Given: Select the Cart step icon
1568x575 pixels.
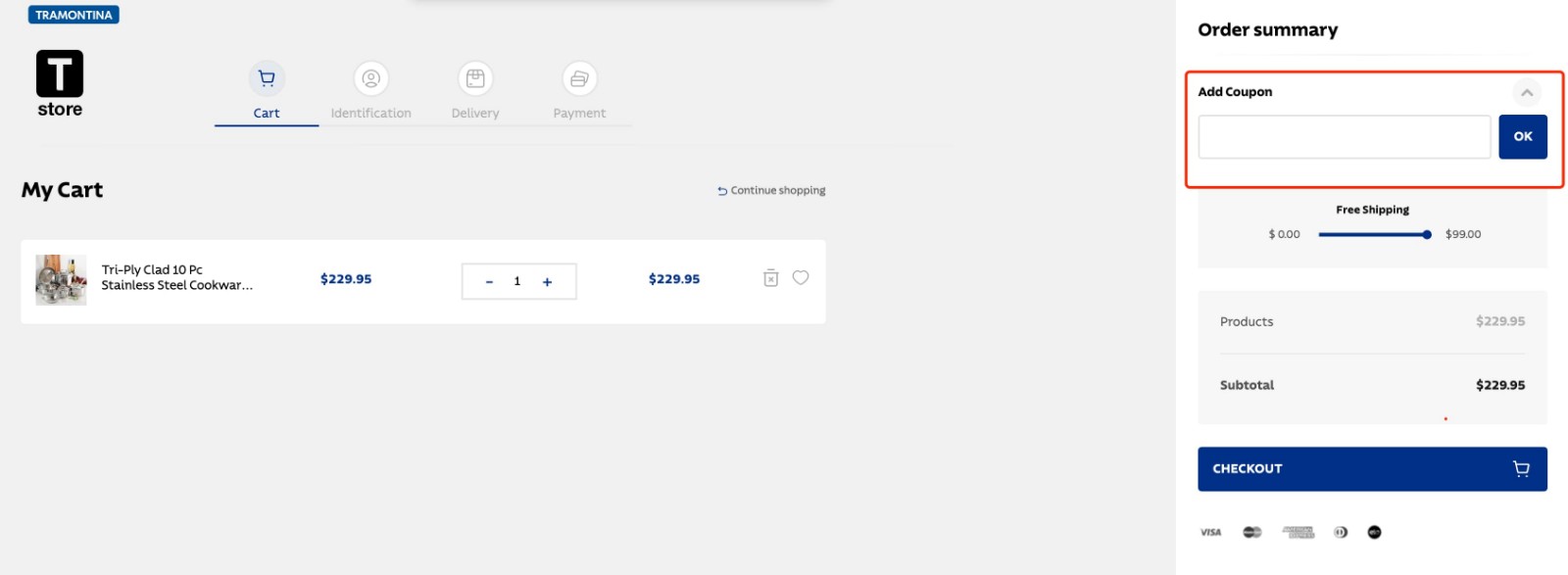Looking at the screenshot, I should tap(267, 78).
